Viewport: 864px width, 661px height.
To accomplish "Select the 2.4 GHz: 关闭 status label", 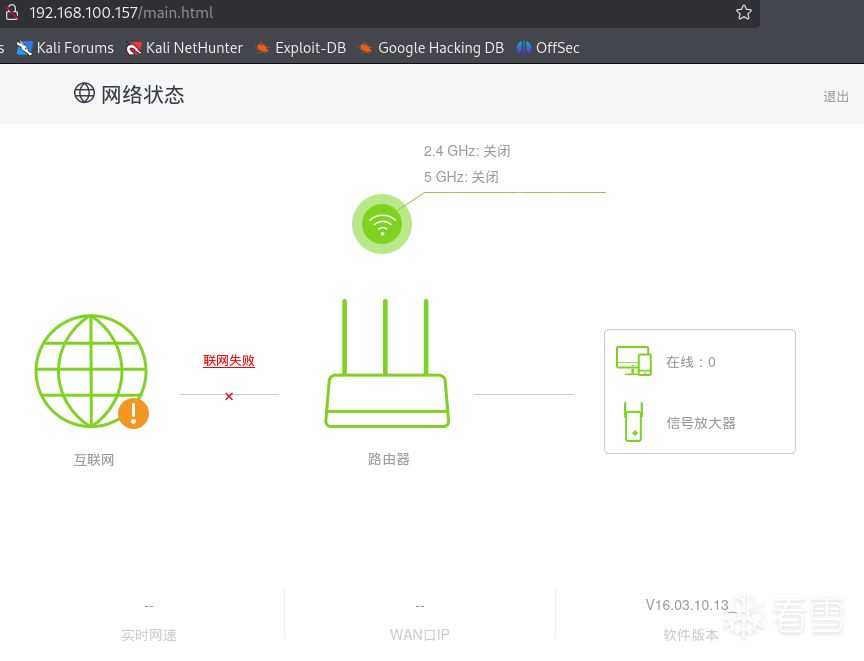I will [x=467, y=150].
